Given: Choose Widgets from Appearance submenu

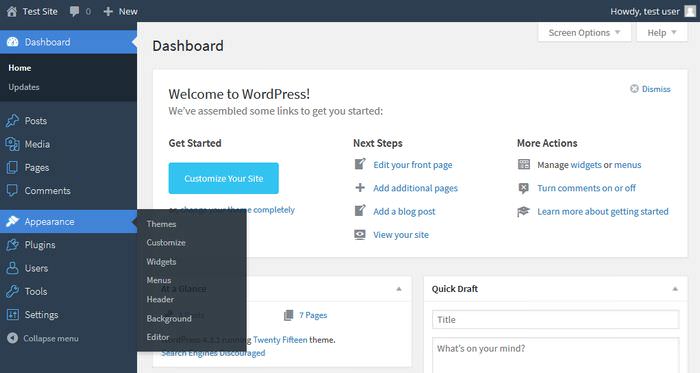Looking at the screenshot, I should point(161,261).
